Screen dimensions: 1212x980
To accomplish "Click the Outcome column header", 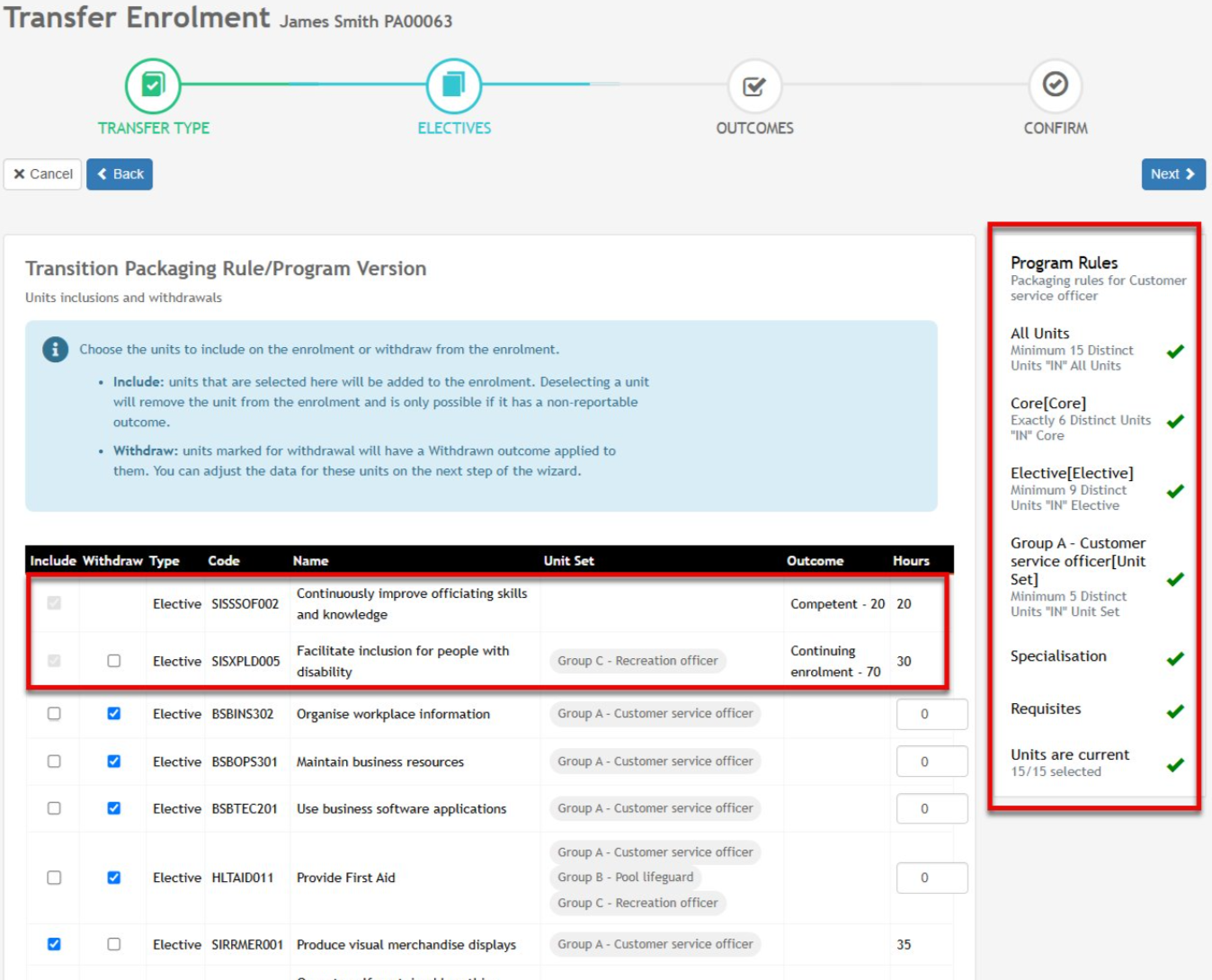I will [815, 560].
